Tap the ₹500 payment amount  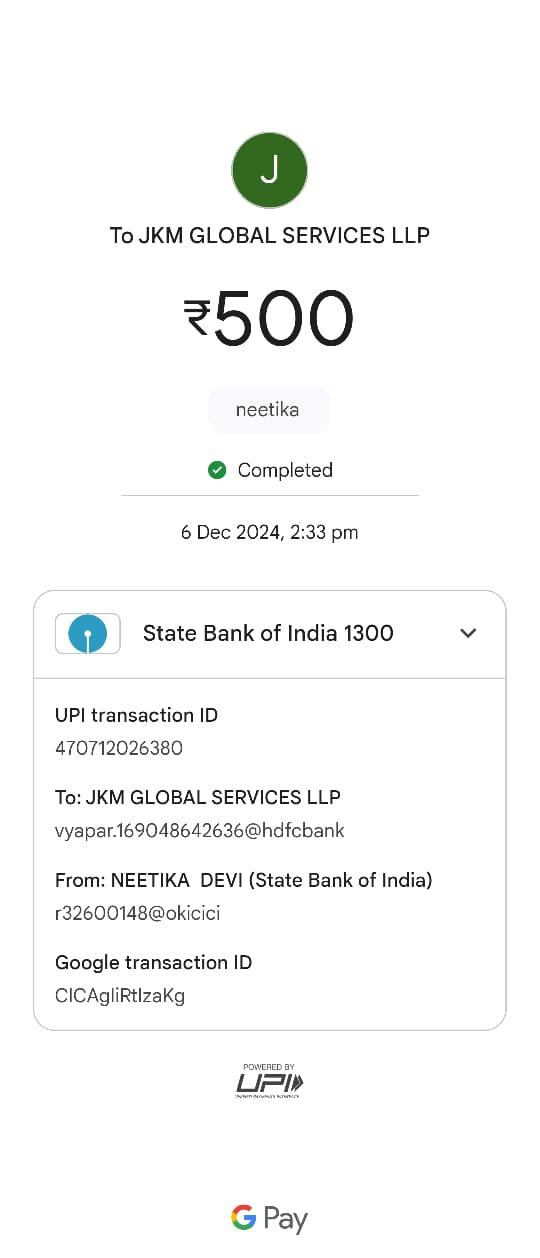click(x=269, y=318)
